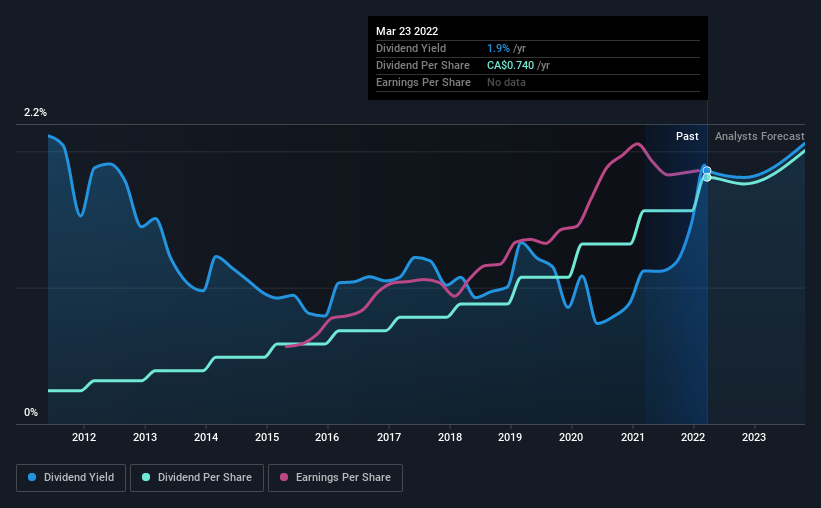Click the teal Dividend Per Share marker on chart
Image resolution: width=821 pixels, height=508 pixels.
[707, 178]
